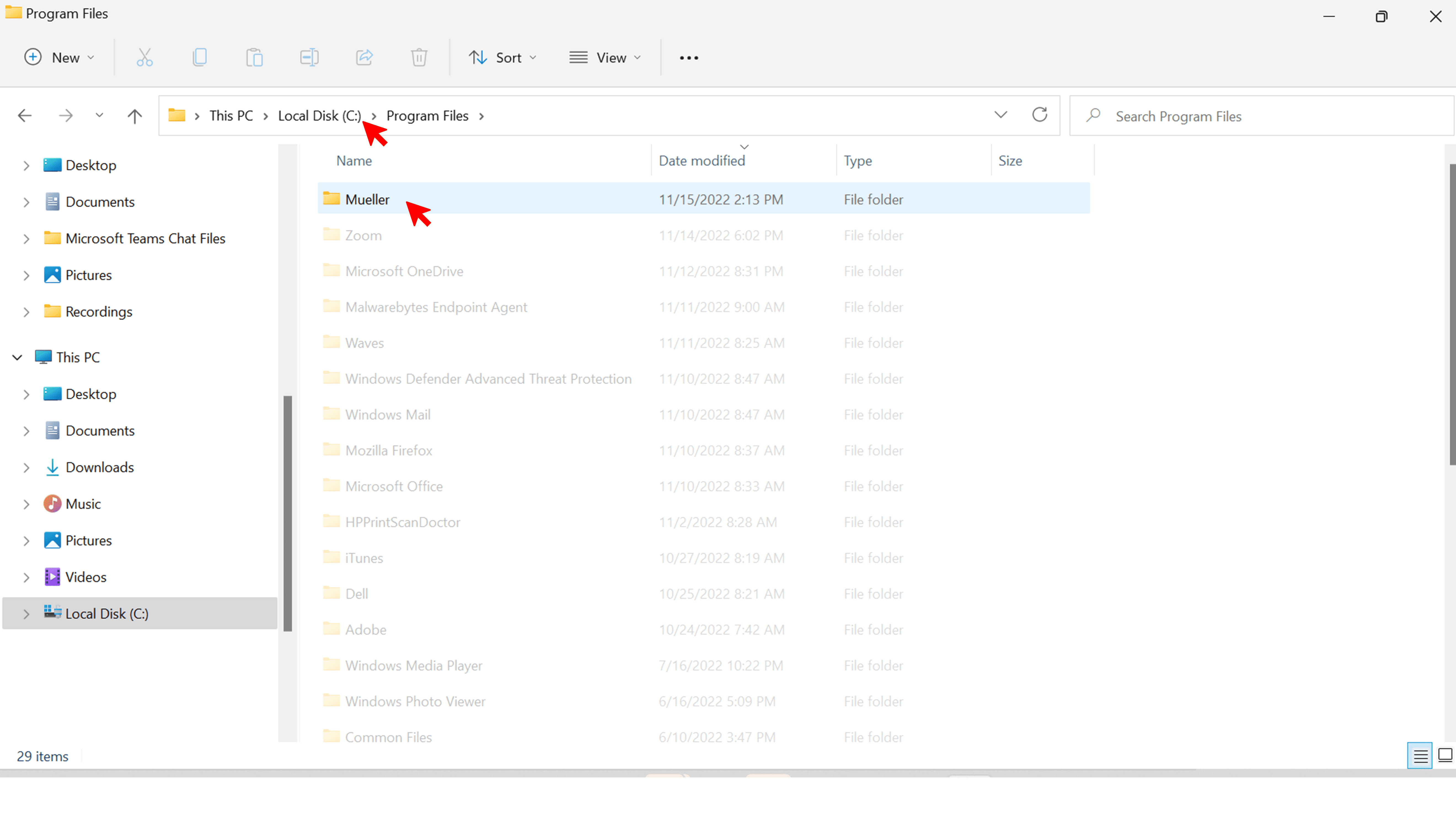This screenshot has height=821, width=1456.
Task: Select the Dell folder
Action: tap(704, 594)
